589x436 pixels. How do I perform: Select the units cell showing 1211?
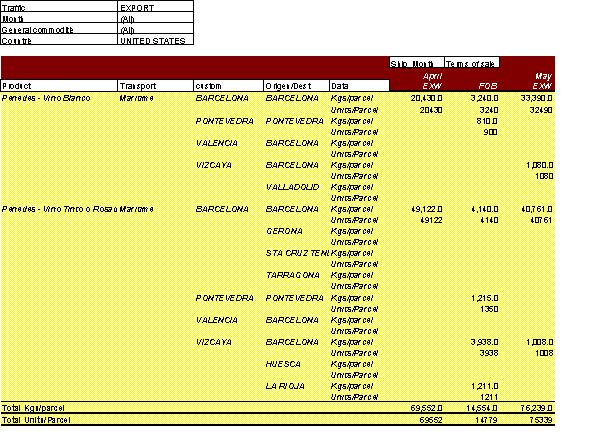489,397
